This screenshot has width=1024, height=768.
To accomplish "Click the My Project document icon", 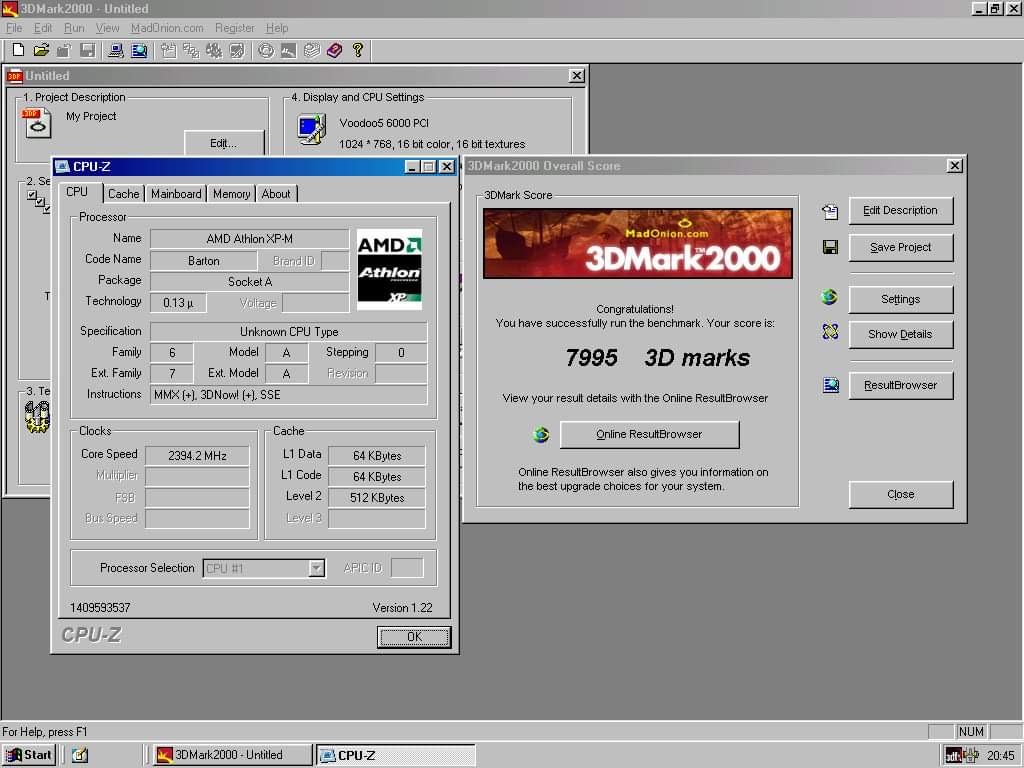I will click(x=37, y=123).
